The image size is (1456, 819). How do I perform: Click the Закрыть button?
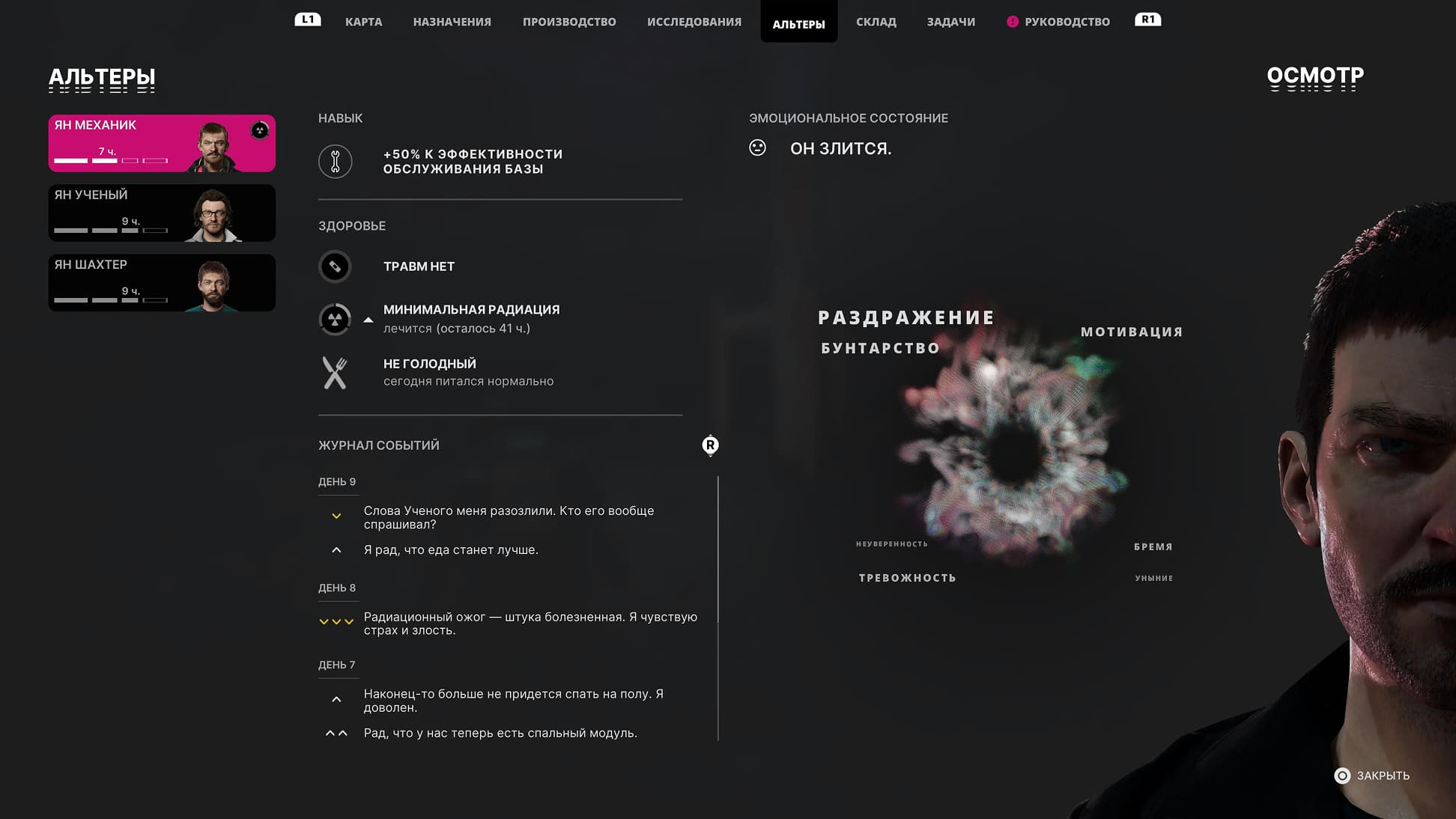point(1372,776)
